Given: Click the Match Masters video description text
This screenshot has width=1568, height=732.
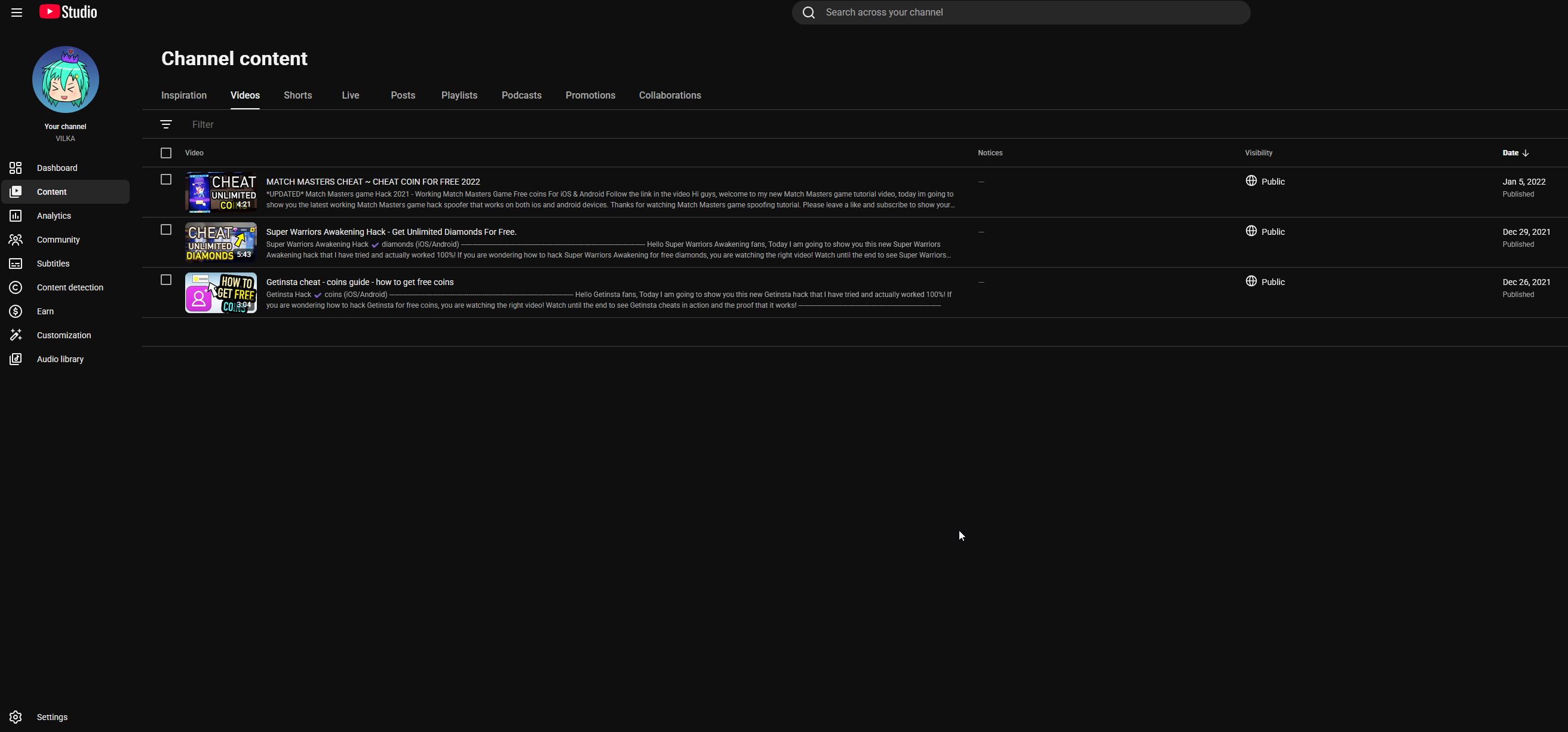Looking at the screenshot, I should 610,200.
